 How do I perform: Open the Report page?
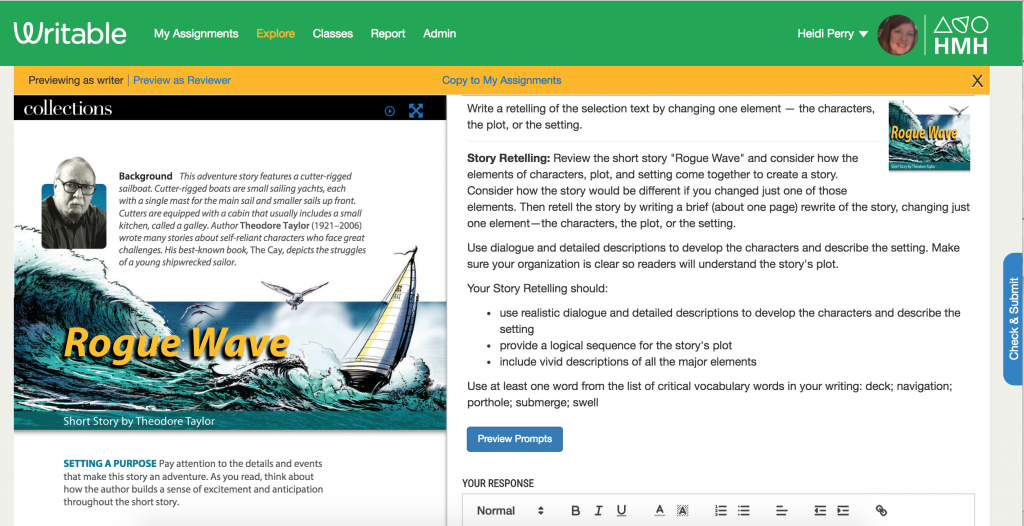[388, 34]
